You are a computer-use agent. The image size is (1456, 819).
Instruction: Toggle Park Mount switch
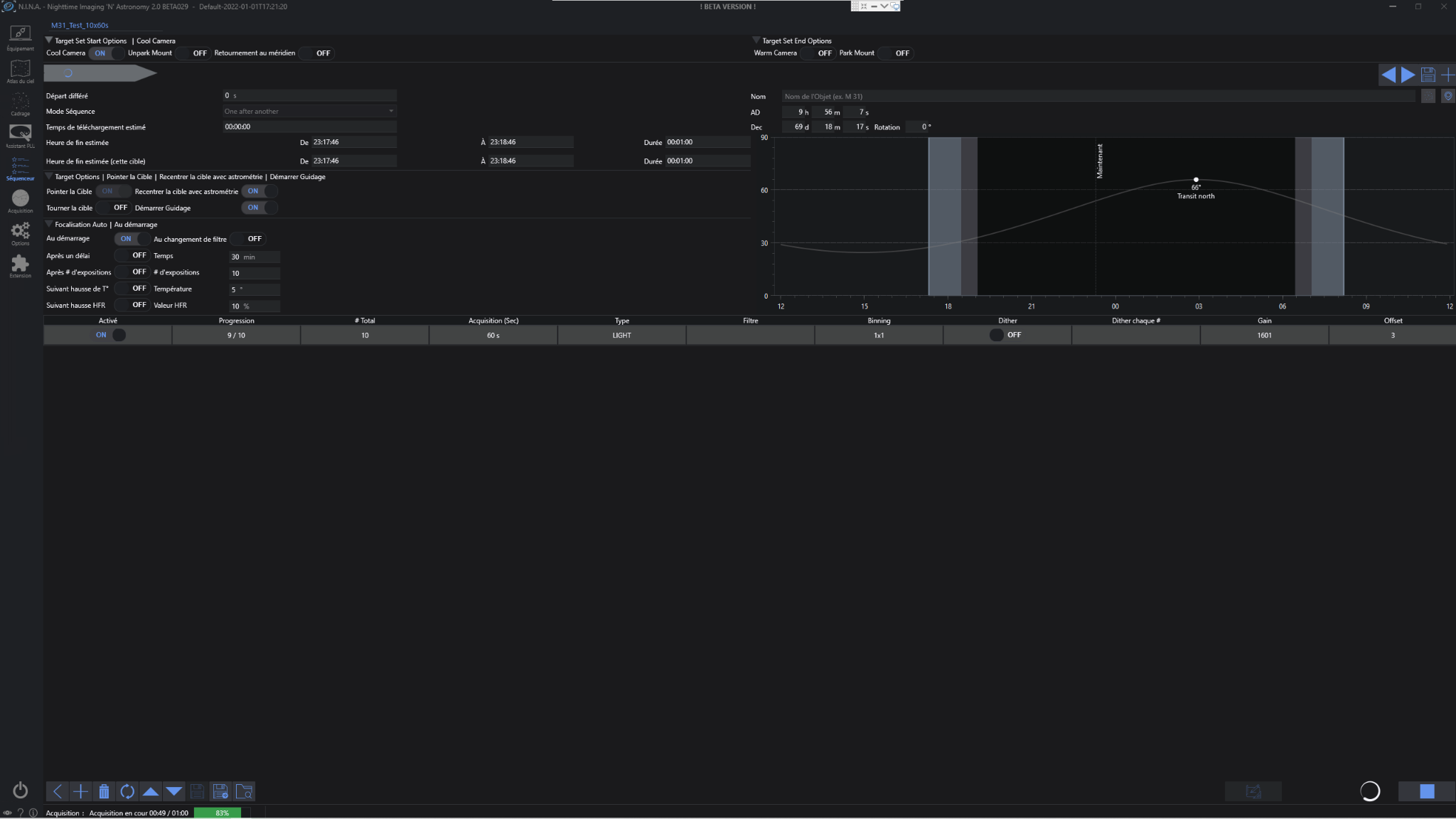(x=895, y=53)
